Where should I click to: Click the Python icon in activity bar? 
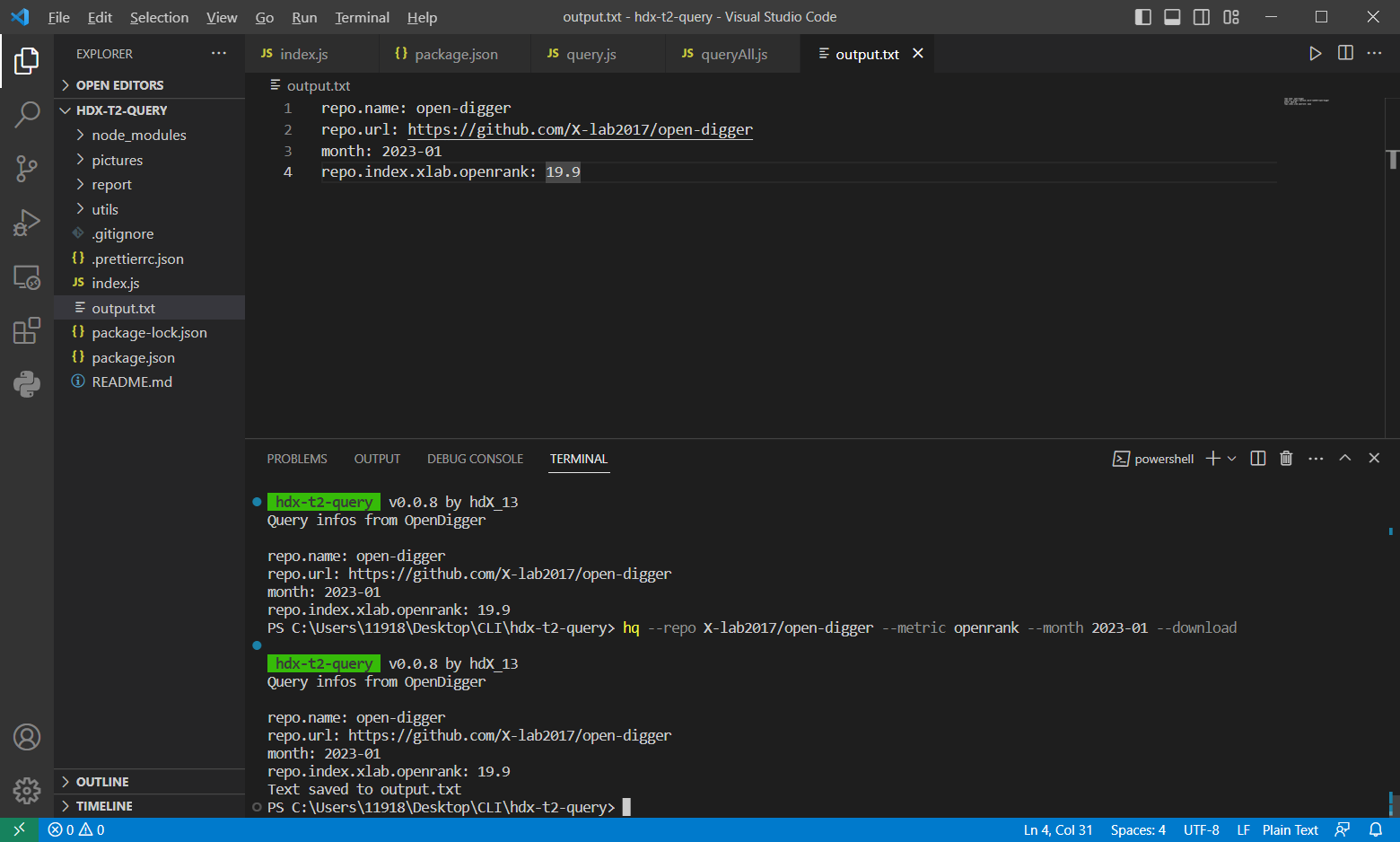[27, 384]
